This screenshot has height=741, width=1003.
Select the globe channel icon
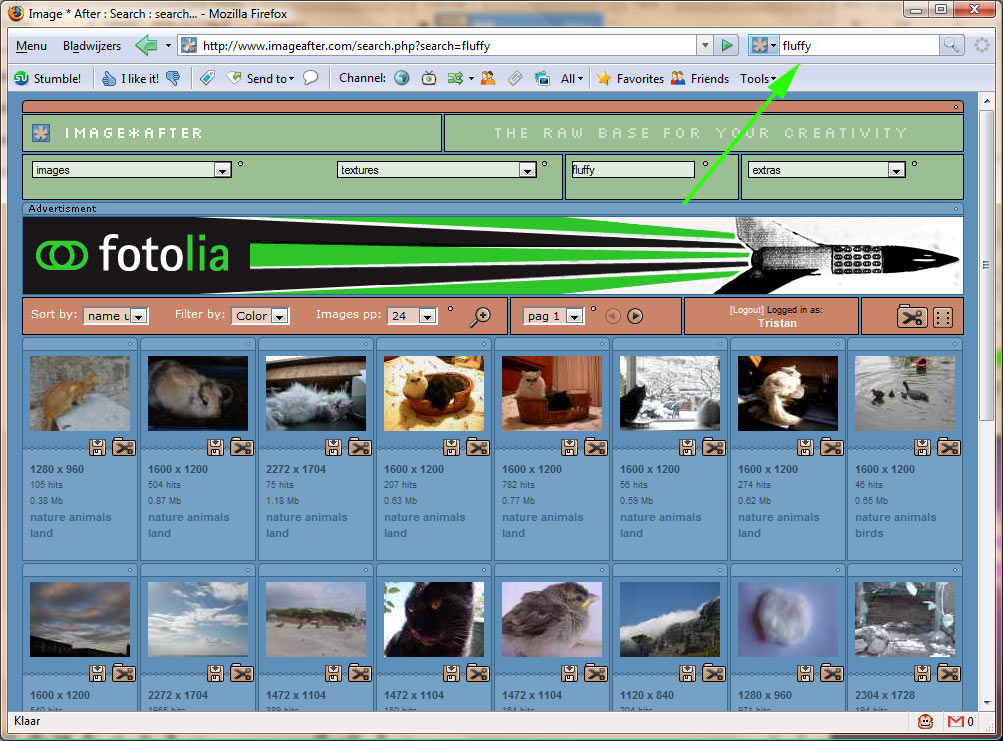tap(402, 78)
